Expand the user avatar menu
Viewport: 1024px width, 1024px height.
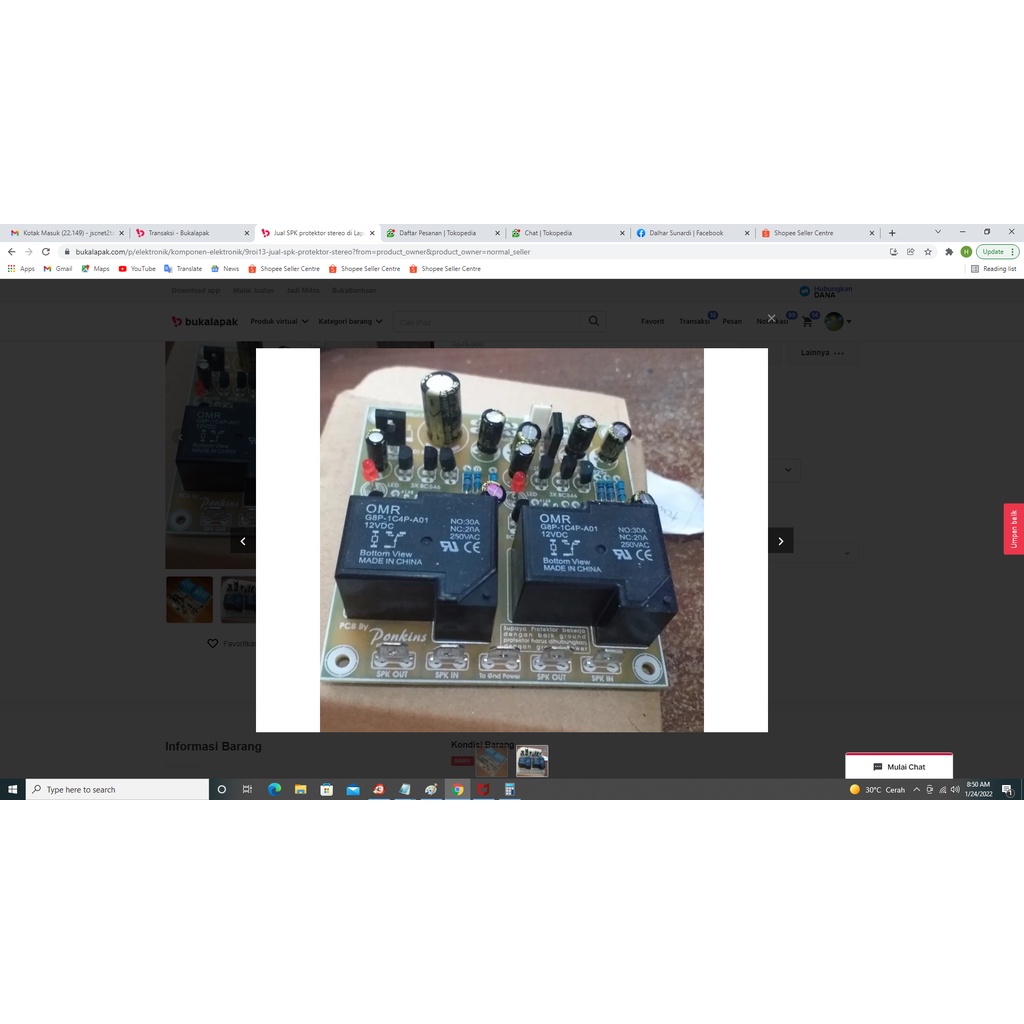pos(838,321)
